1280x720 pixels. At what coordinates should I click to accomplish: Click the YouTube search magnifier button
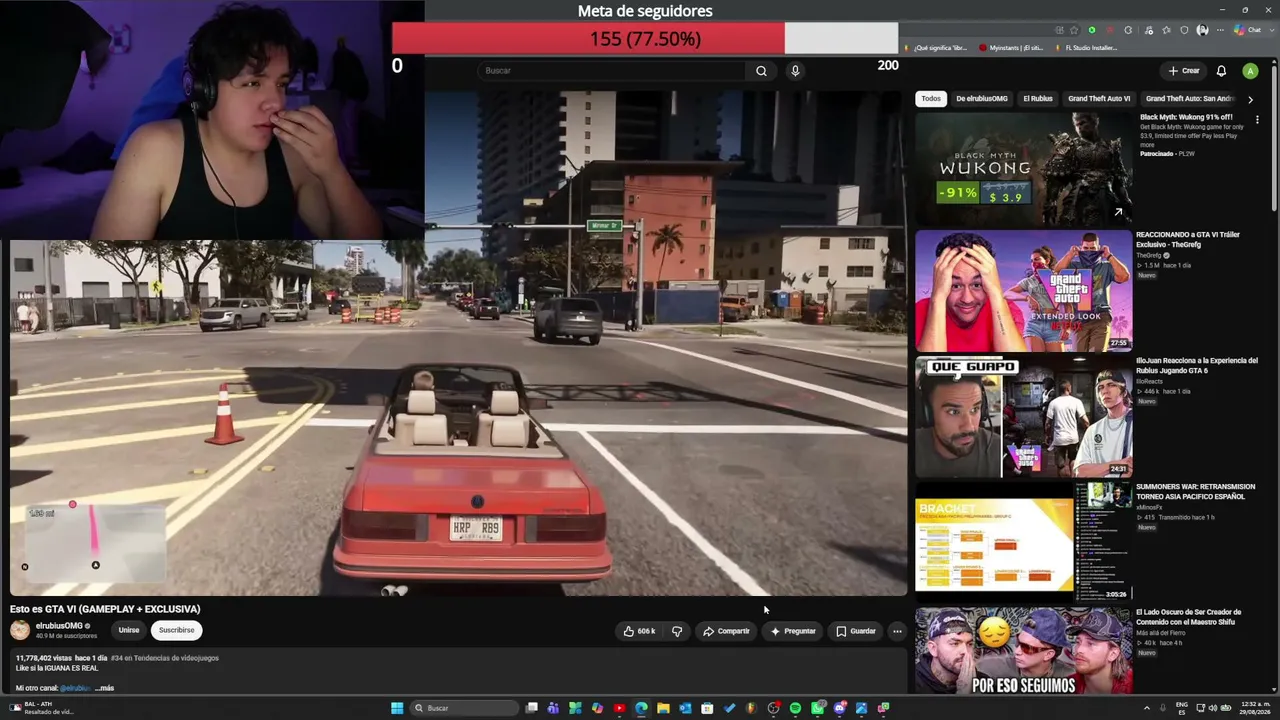point(761,71)
